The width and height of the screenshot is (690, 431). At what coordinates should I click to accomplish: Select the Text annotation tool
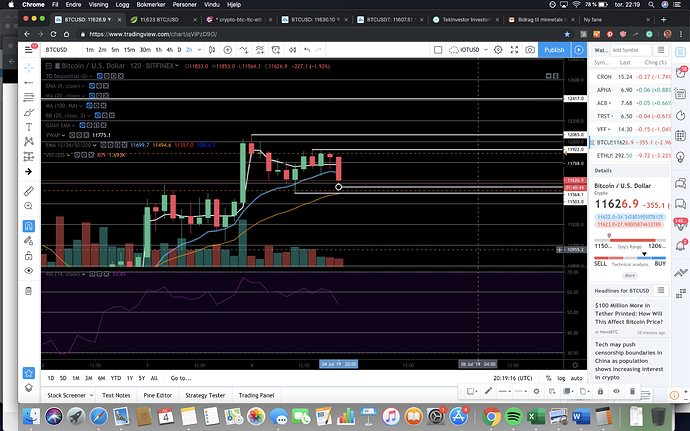(29, 127)
